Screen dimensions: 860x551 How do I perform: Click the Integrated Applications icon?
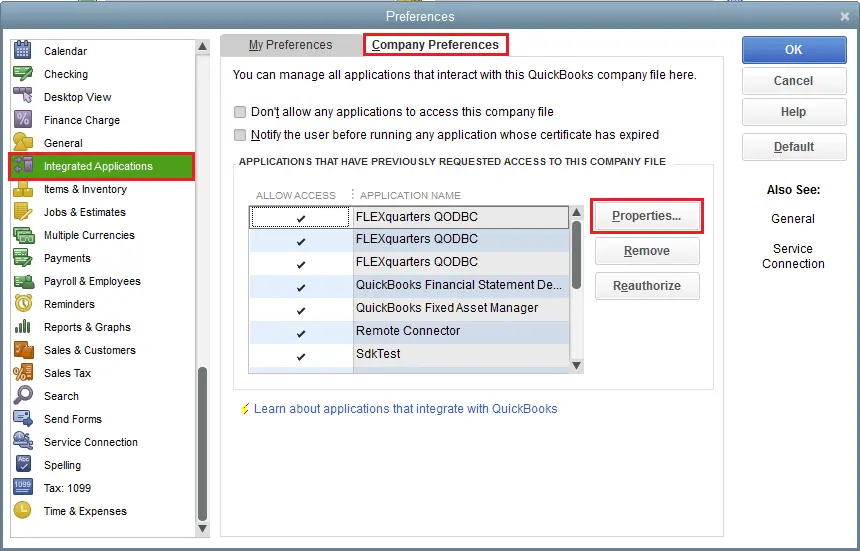[24, 166]
